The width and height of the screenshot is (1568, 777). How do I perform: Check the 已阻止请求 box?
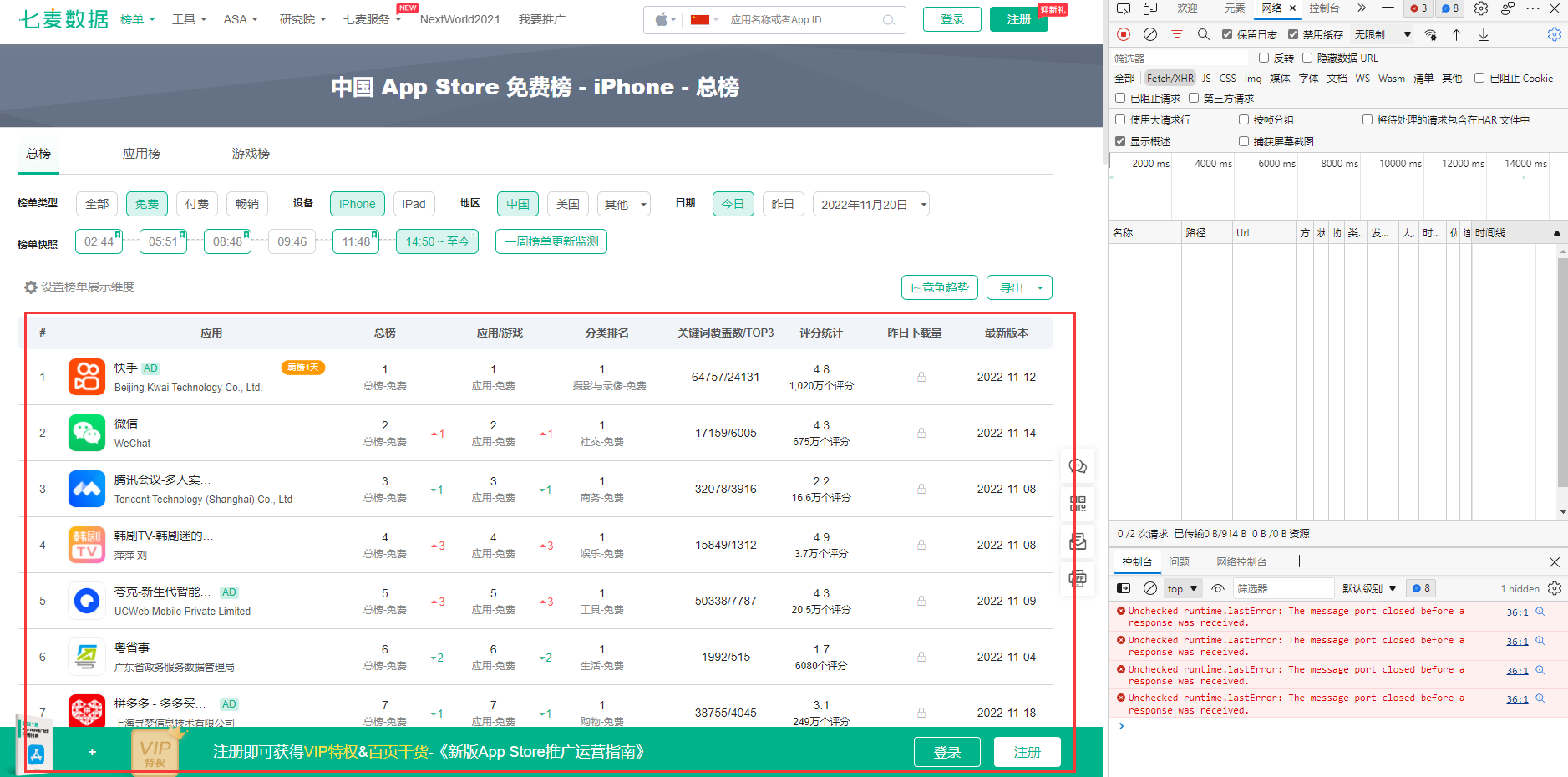tap(1120, 98)
